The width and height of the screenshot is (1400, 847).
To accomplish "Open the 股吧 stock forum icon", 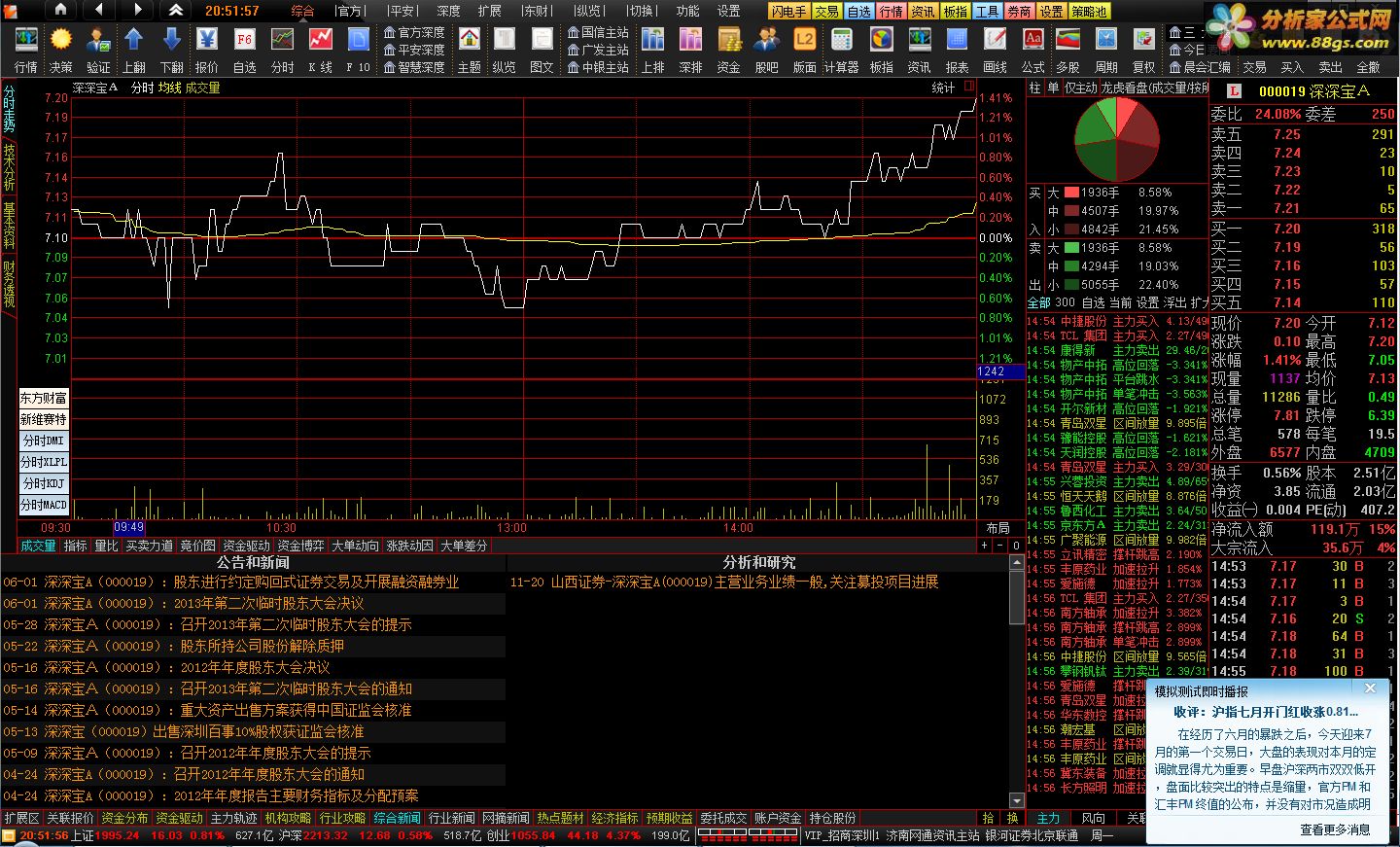I will 767,50.
